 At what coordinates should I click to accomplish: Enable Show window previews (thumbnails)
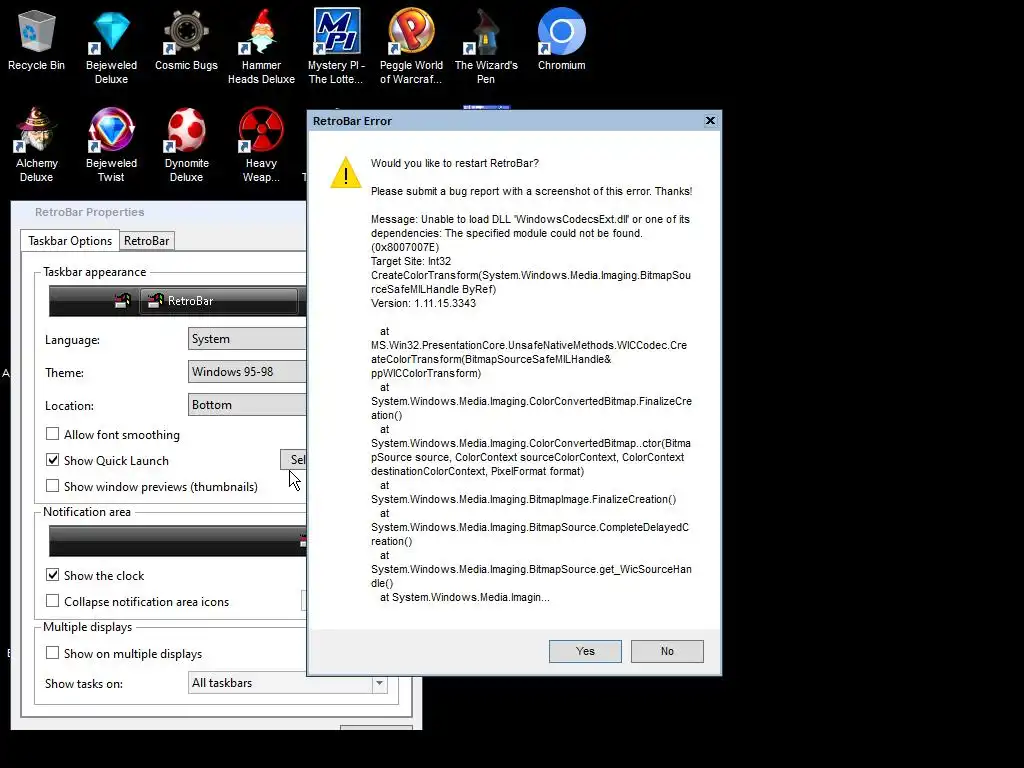click(52, 486)
